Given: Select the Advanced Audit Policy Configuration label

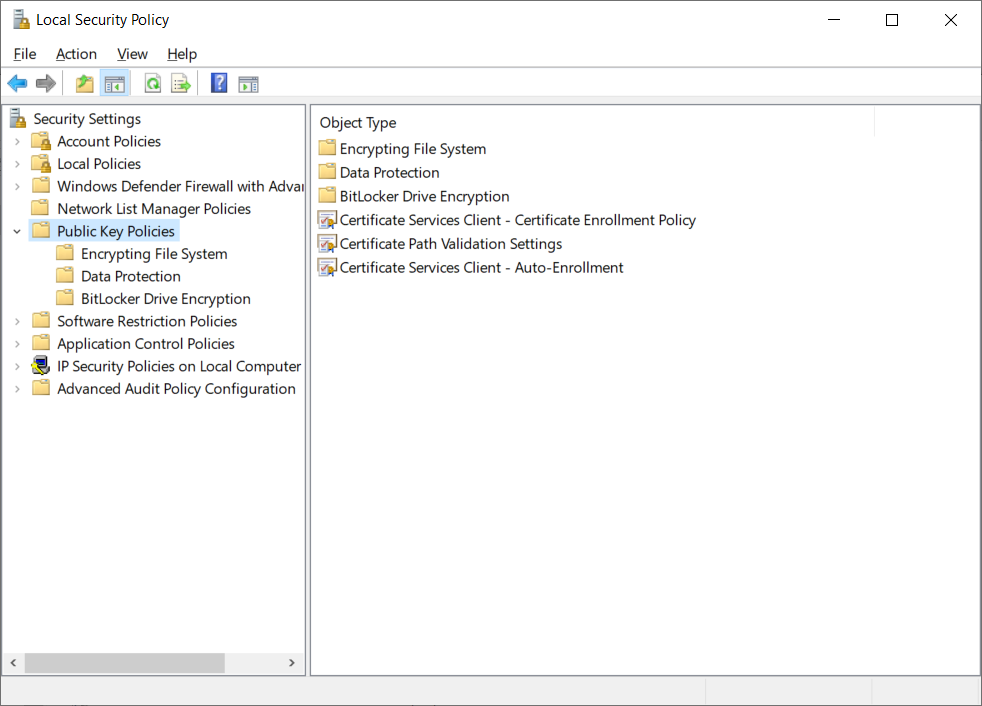Looking at the screenshot, I should tap(177, 390).
